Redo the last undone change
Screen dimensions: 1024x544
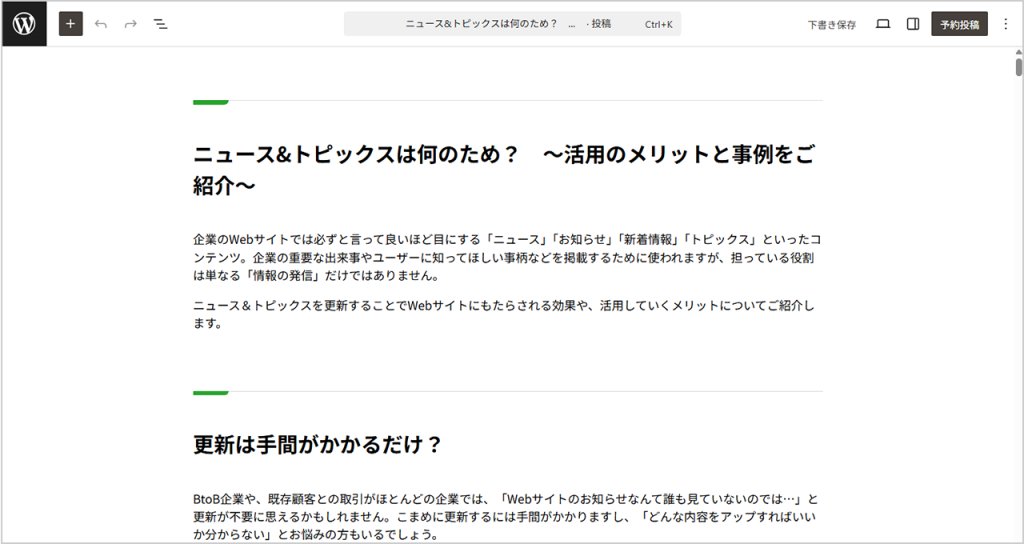tap(131, 24)
